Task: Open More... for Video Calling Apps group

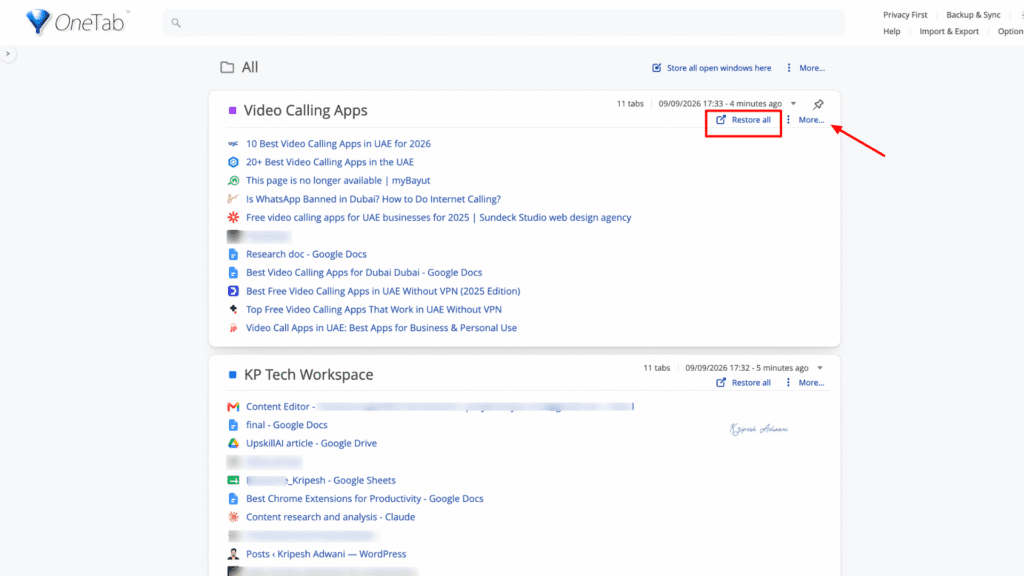Action: click(805, 120)
